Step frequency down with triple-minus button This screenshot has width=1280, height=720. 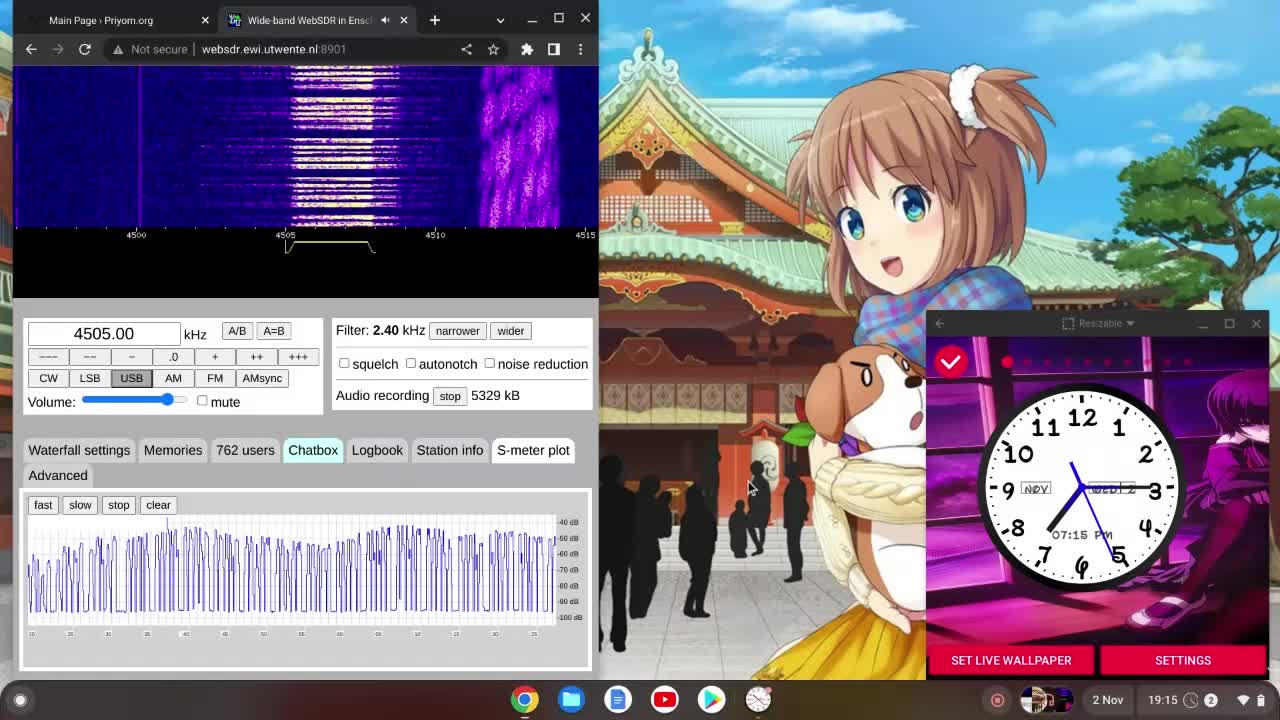tap(48, 357)
